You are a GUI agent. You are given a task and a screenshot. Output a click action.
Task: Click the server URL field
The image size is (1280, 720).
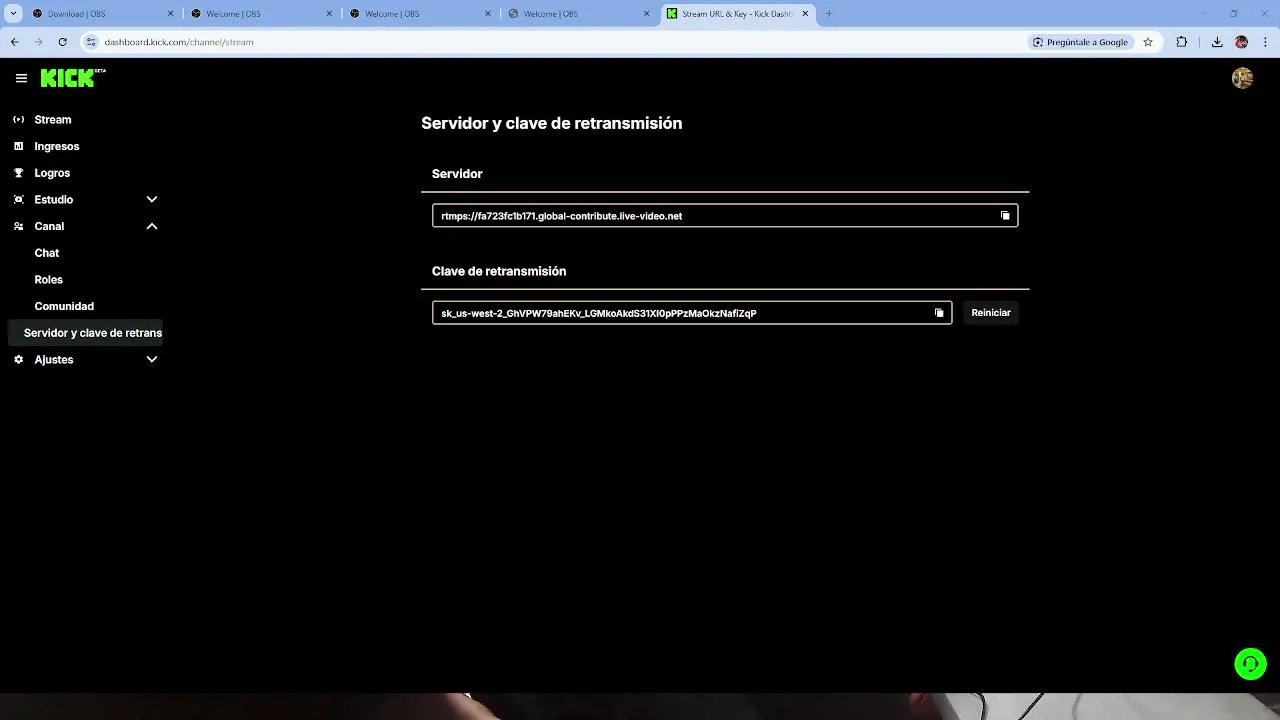click(725, 216)
